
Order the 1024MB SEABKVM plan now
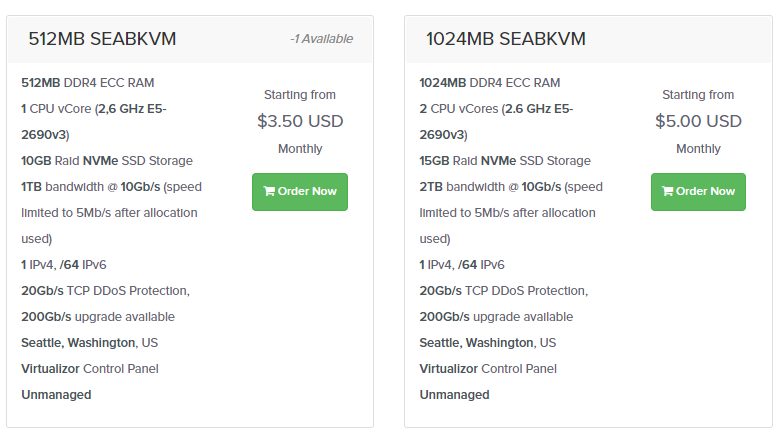click(698, 192)
